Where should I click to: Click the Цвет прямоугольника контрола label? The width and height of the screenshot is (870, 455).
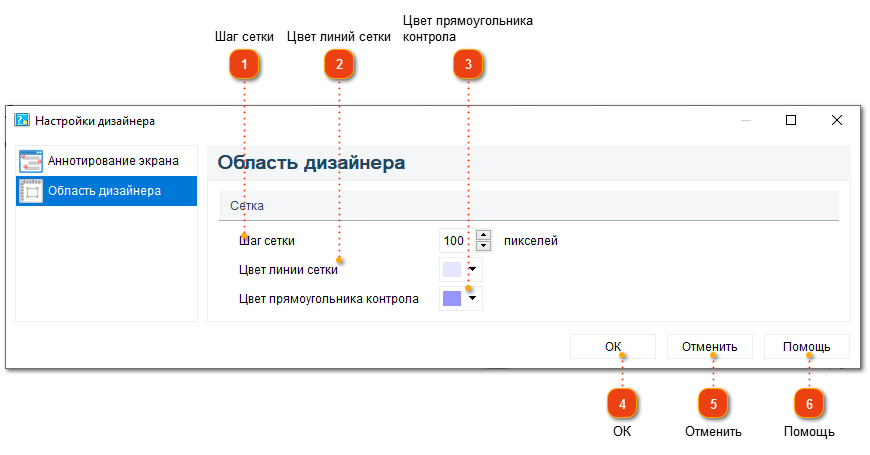point(328,299)
